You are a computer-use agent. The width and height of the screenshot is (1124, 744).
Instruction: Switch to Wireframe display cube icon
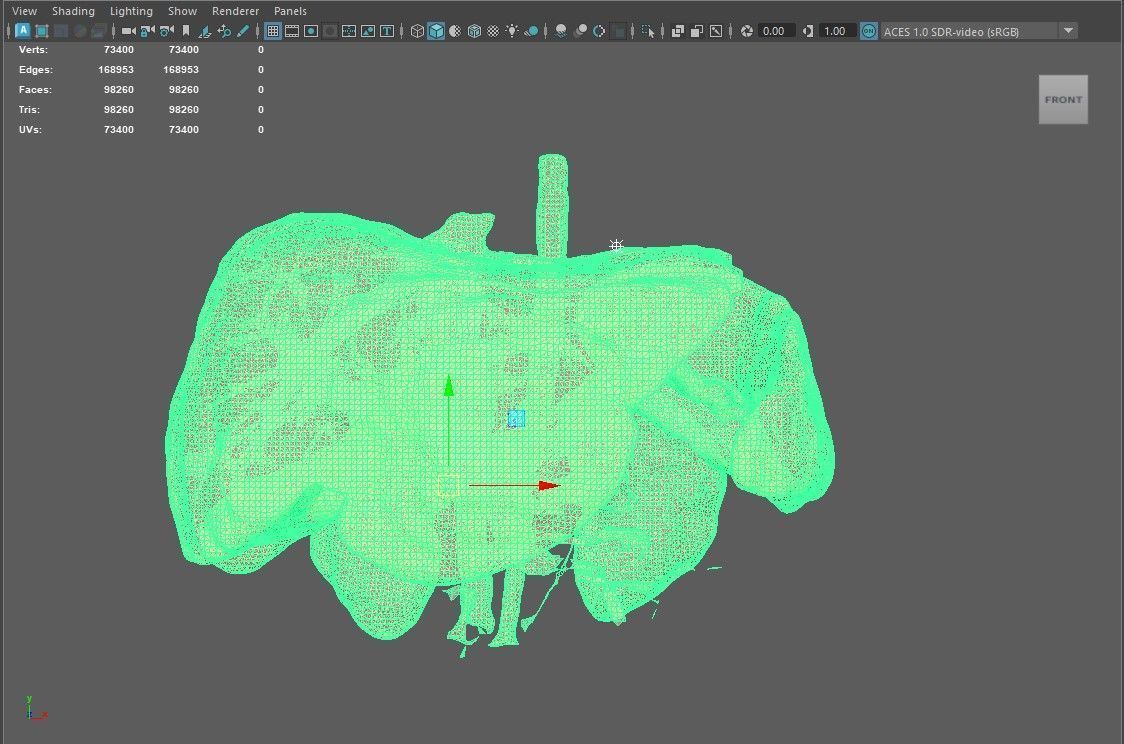click(x=417, y=31)
